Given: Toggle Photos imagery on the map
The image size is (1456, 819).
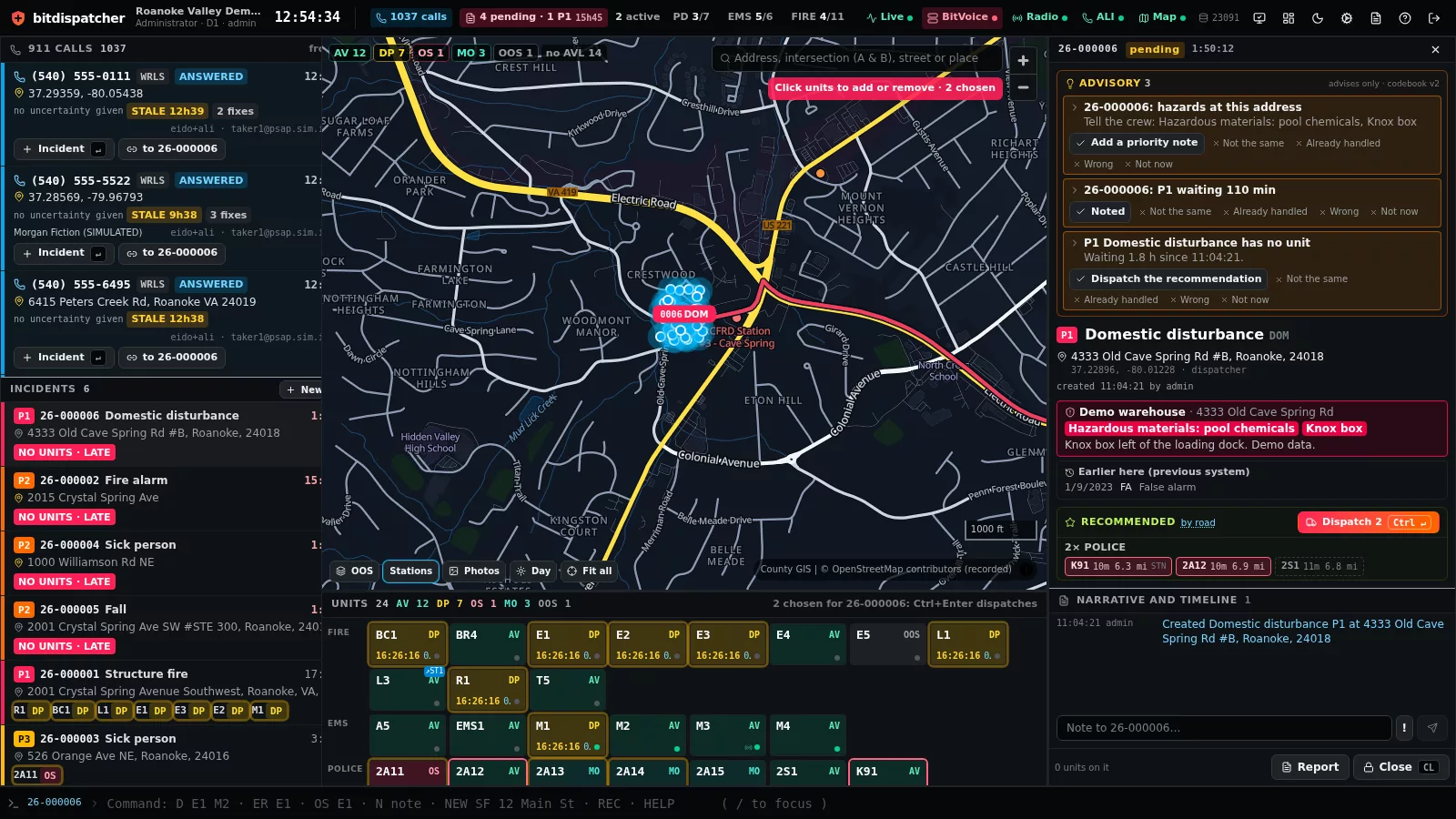Looking at the screenshot, I should (474, 571).
